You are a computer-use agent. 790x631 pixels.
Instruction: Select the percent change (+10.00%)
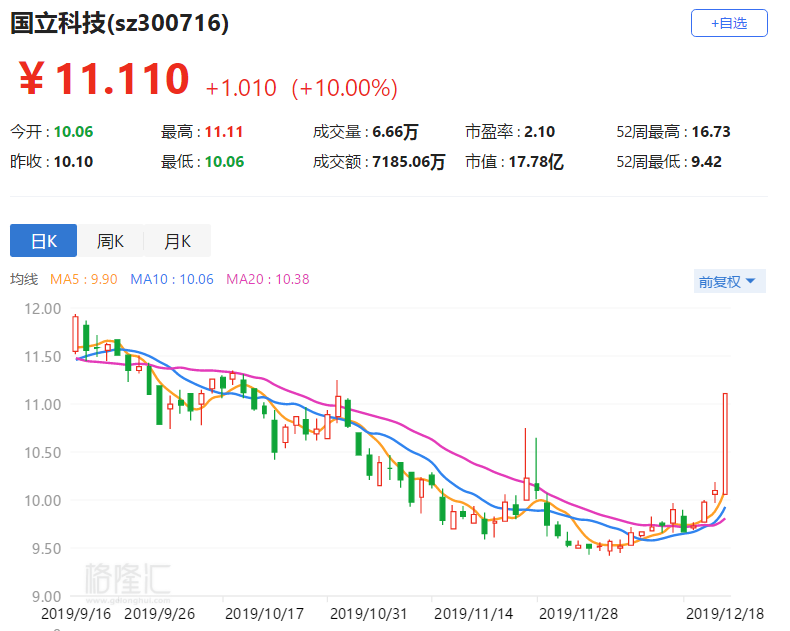(x=345, y=88)
